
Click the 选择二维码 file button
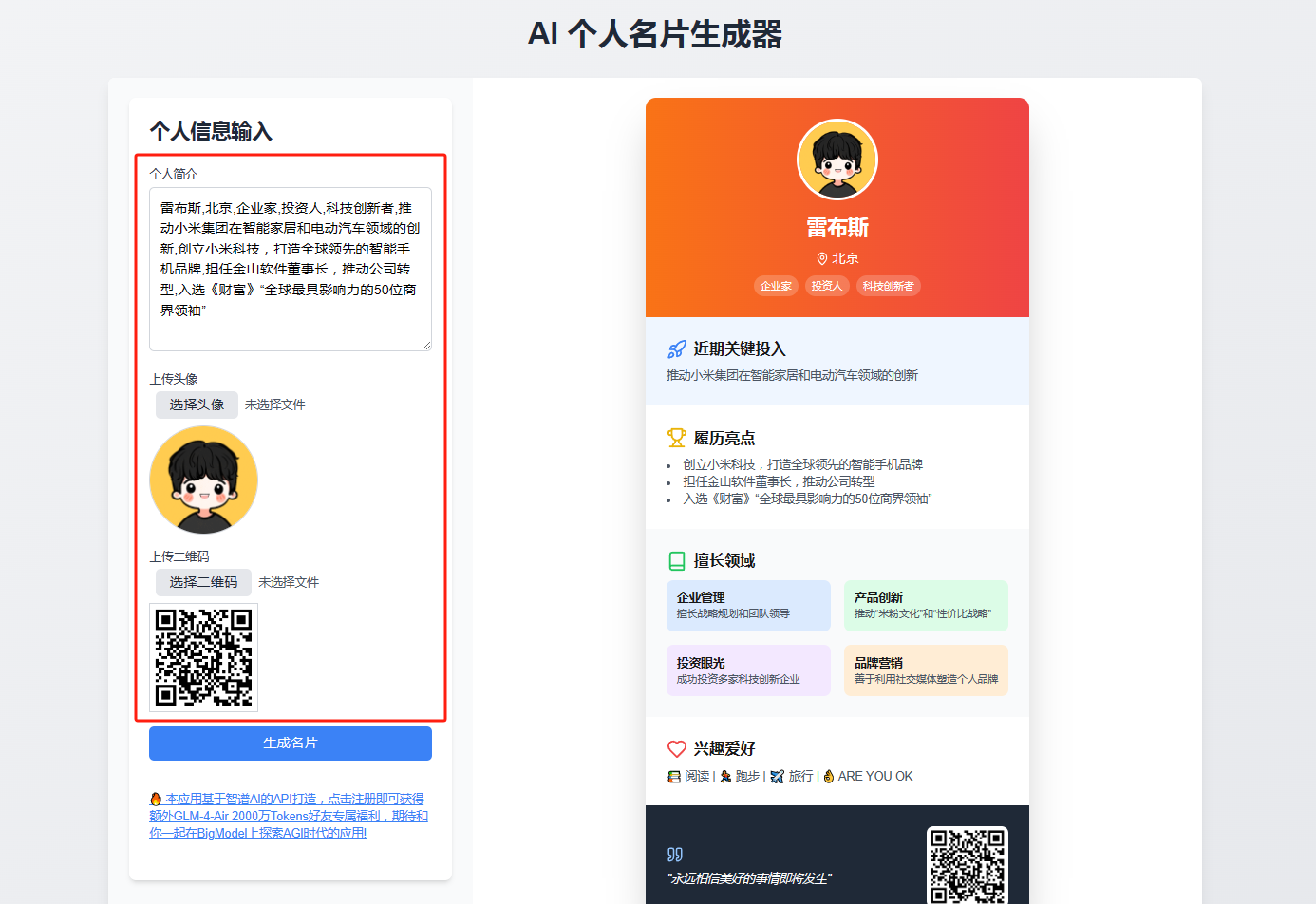203,582
